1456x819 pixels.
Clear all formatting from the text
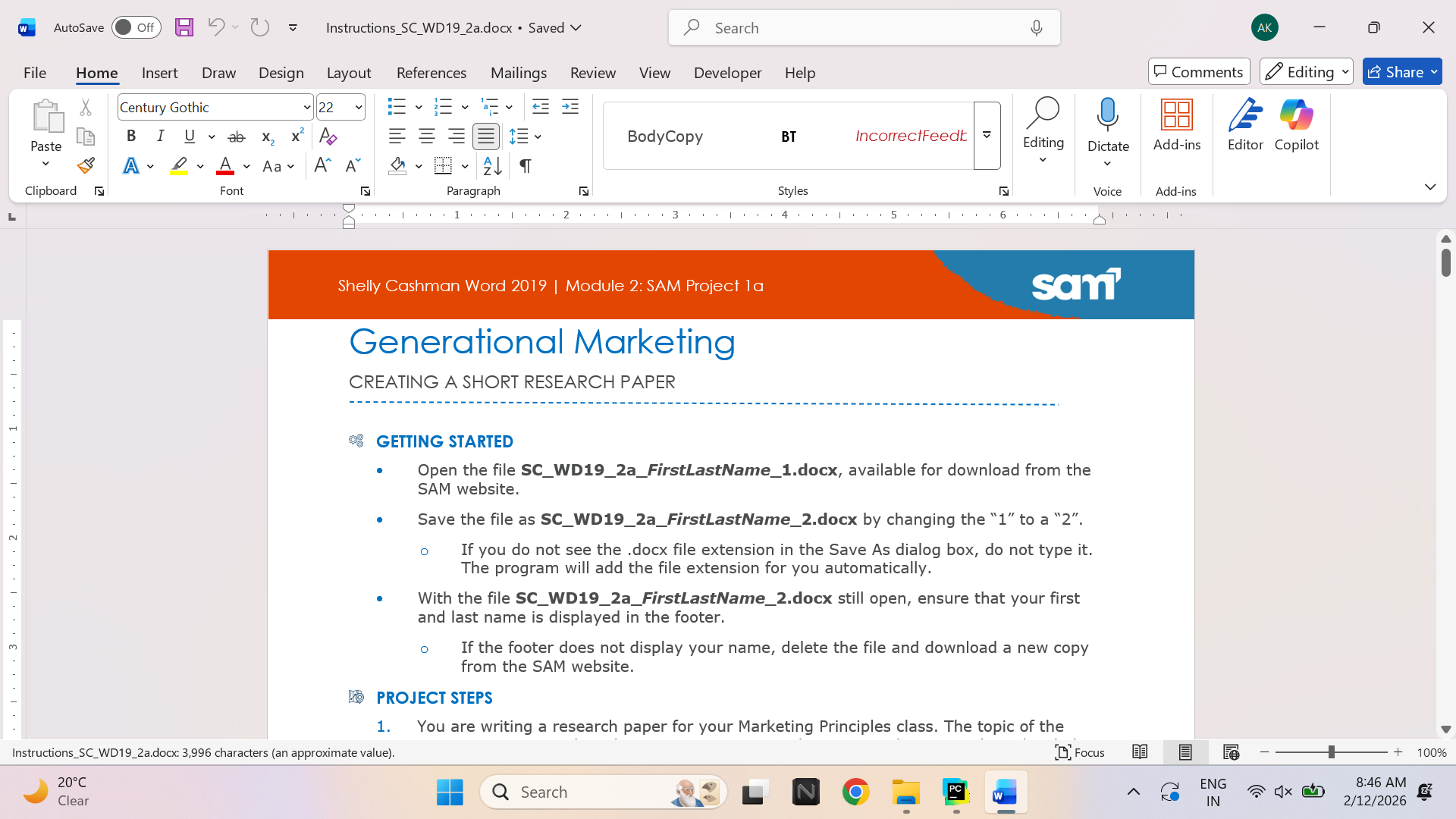[x=328, y=136]
